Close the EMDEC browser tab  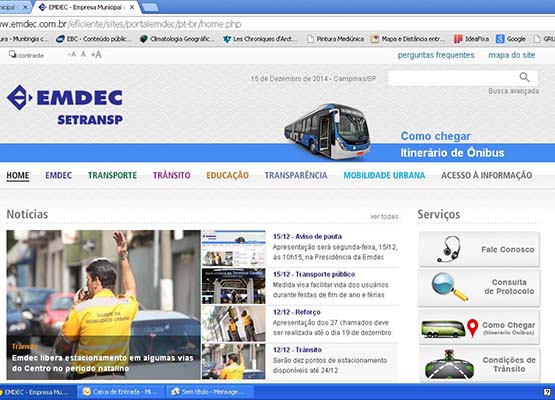click(x=132, y=7)
